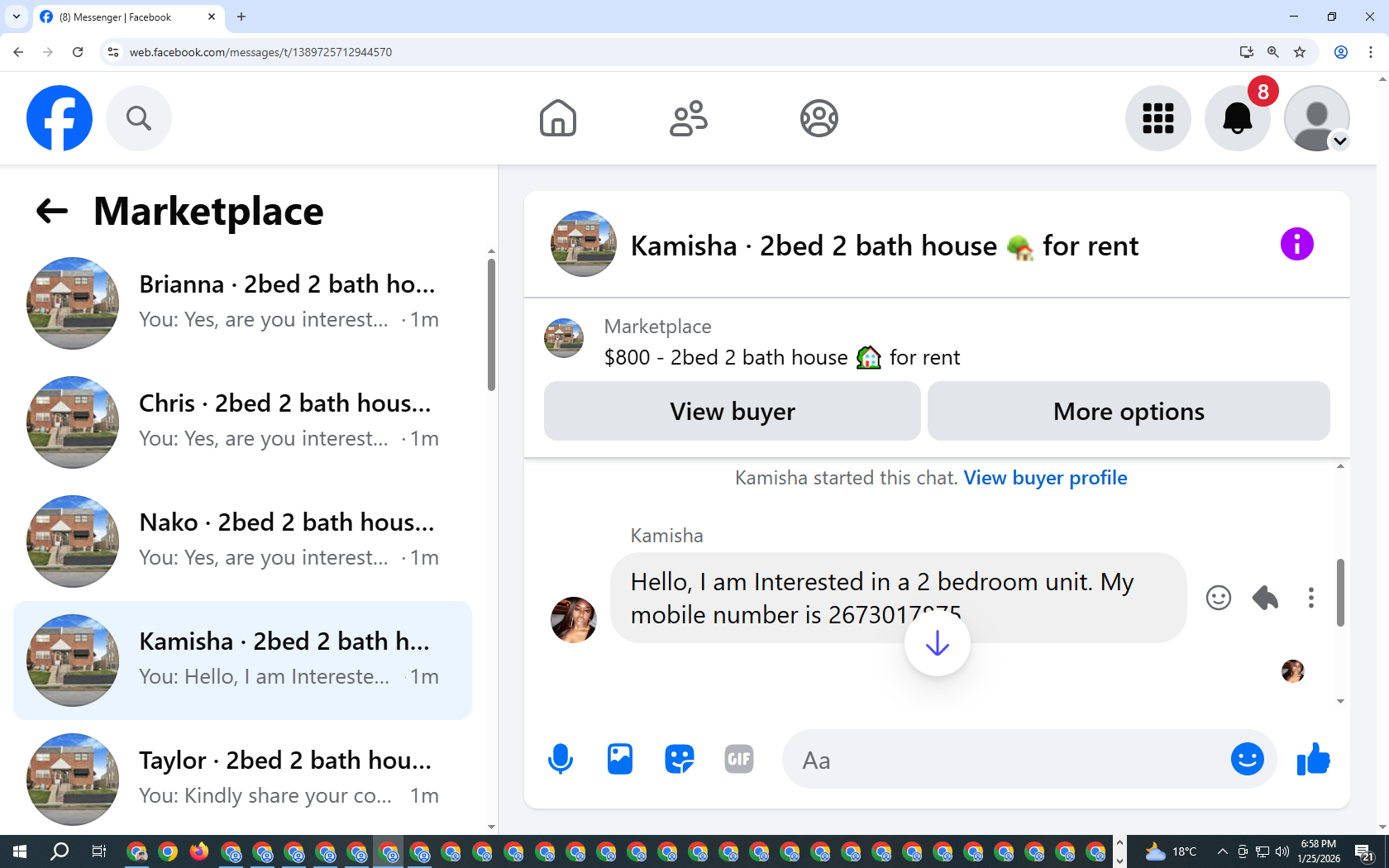
Task: Show hidden system tray icons chevron
Action: tap(1223, 851)
